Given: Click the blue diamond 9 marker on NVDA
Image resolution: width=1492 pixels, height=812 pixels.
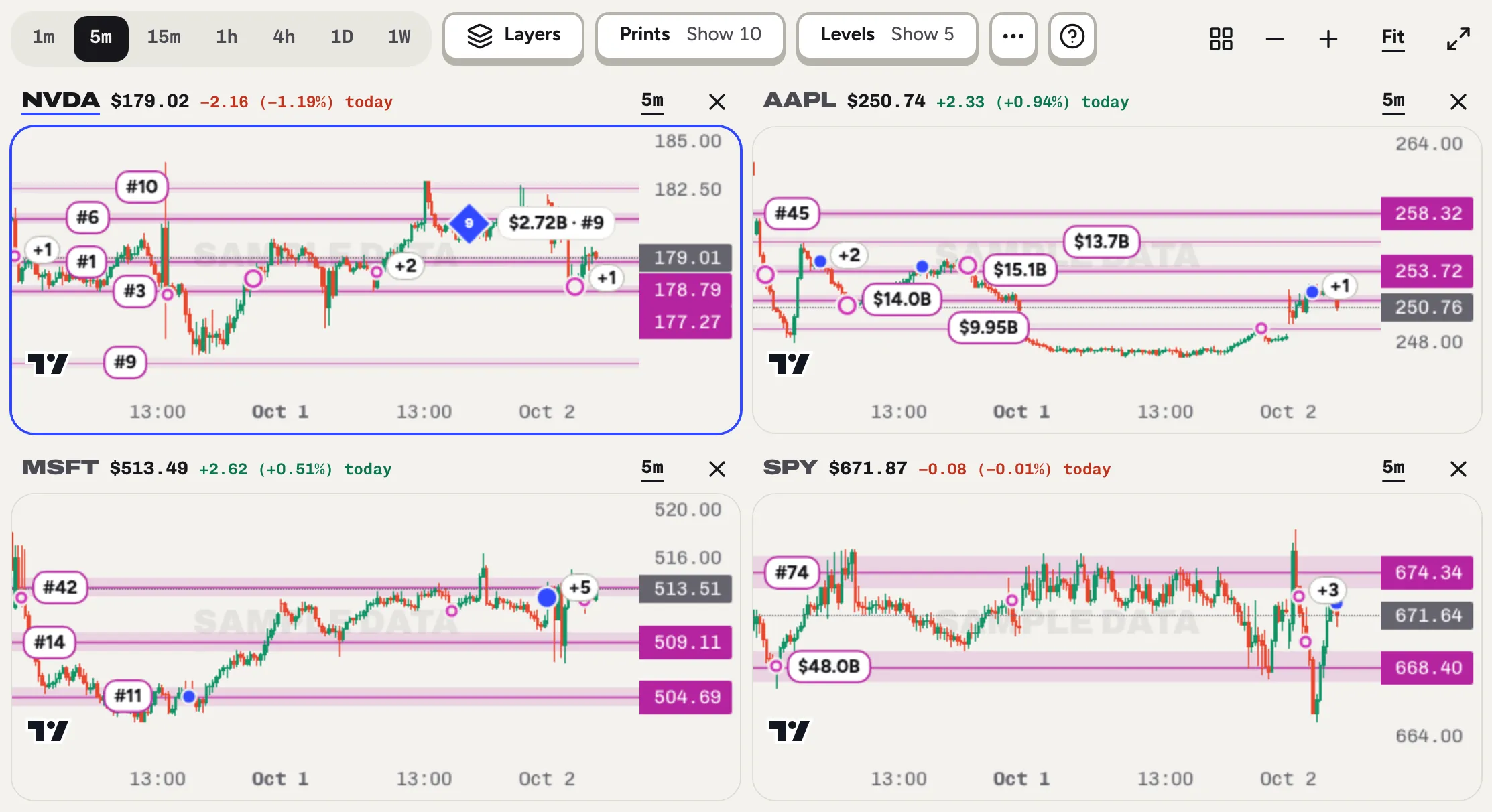Looking at the screenshot, I should (469, 223).
